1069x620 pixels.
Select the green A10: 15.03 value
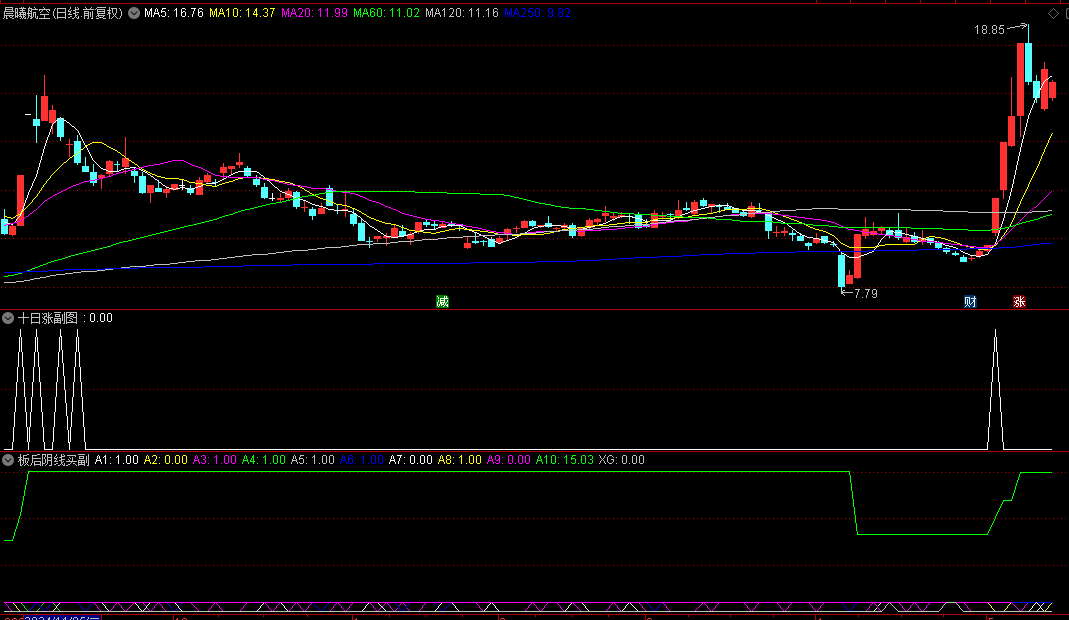point(564,460)
